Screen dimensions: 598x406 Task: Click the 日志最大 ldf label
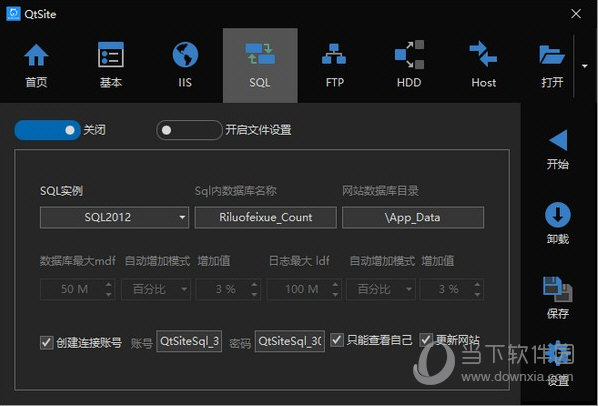(299, 261)
